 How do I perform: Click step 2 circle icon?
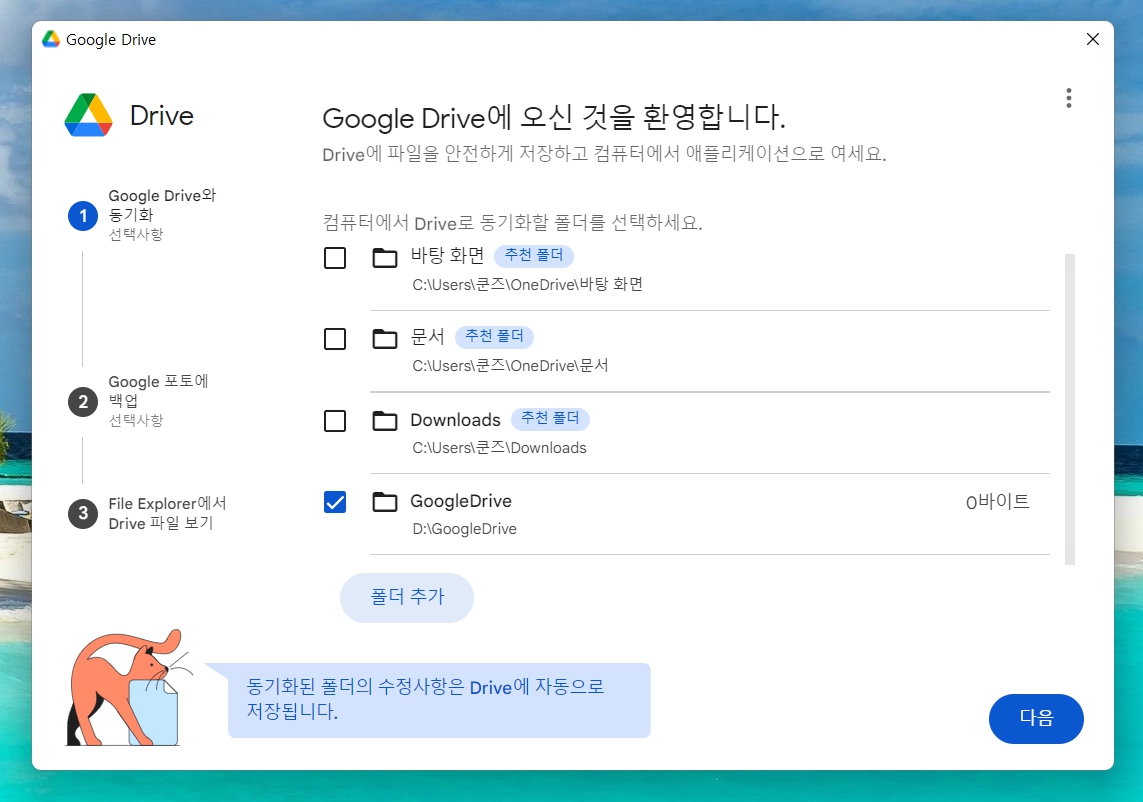83,402
